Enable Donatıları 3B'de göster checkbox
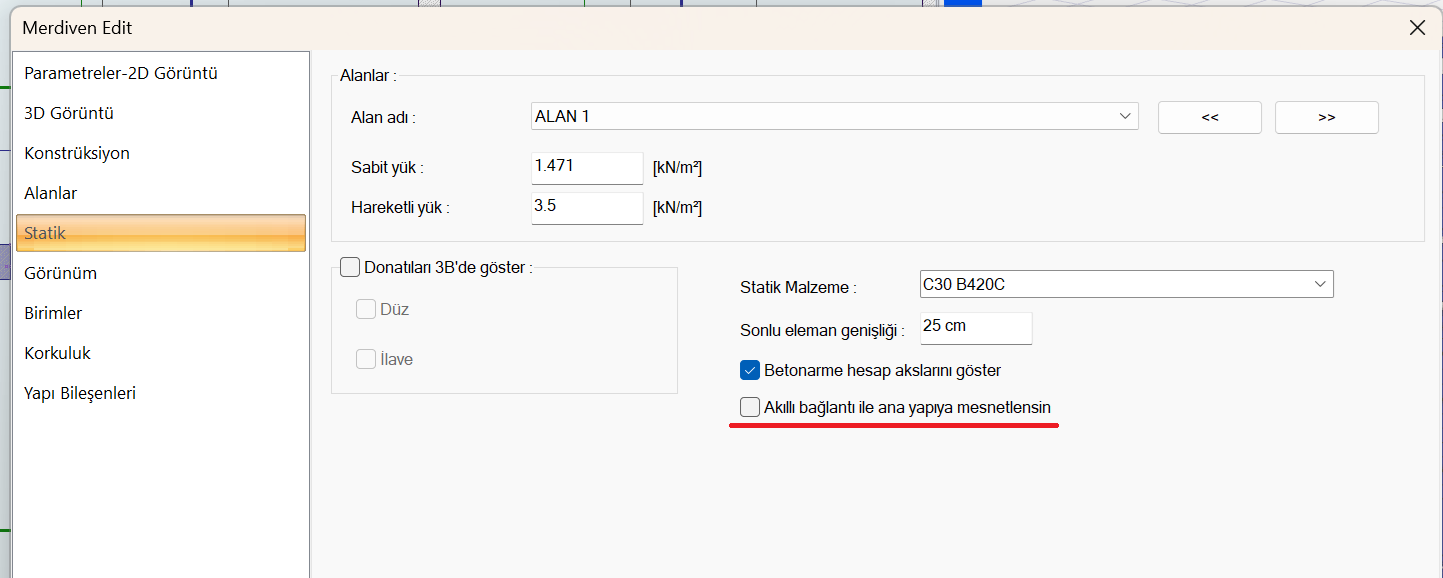1443x578 pixels. (350, 267)
